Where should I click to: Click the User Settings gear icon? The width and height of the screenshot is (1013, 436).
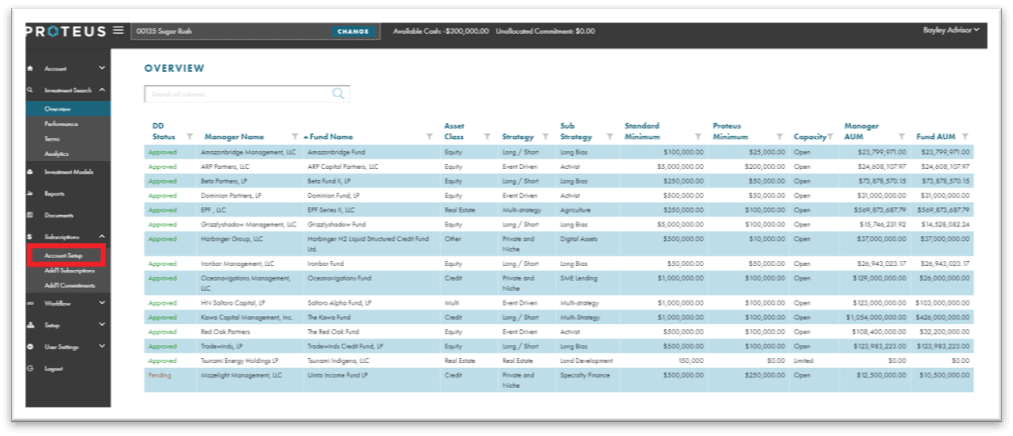tap(31, 347)
